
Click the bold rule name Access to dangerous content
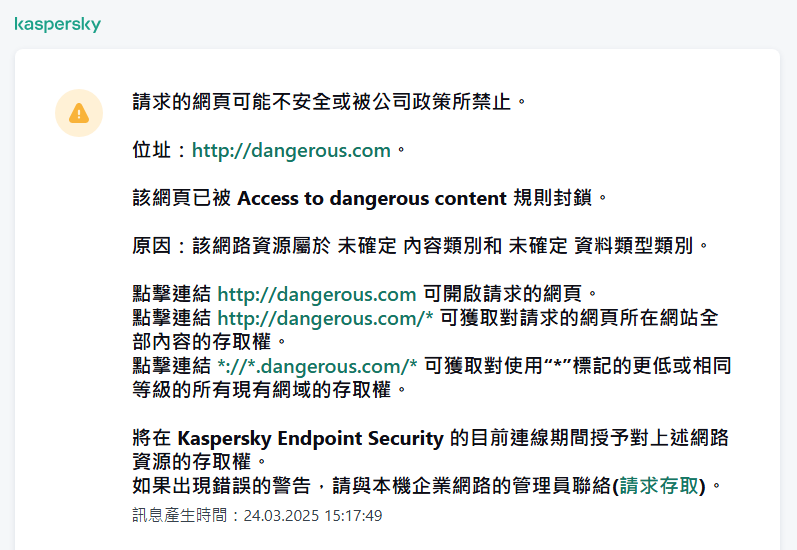pos(372,198)
